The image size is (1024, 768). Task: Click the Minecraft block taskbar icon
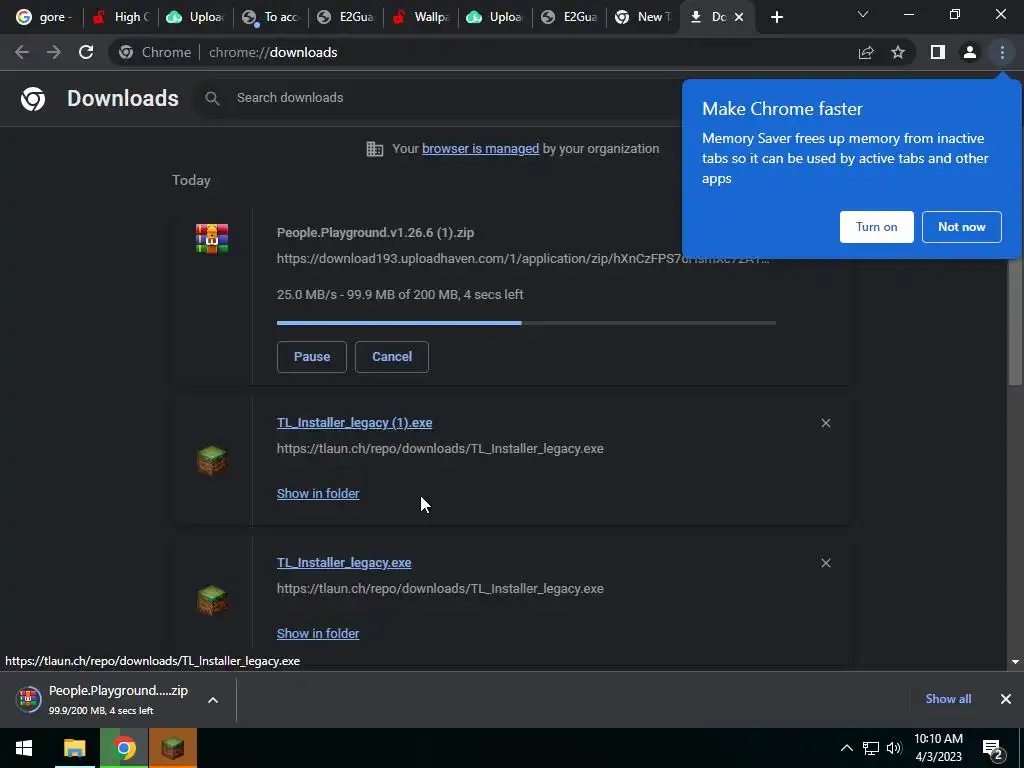coord(173,748)
